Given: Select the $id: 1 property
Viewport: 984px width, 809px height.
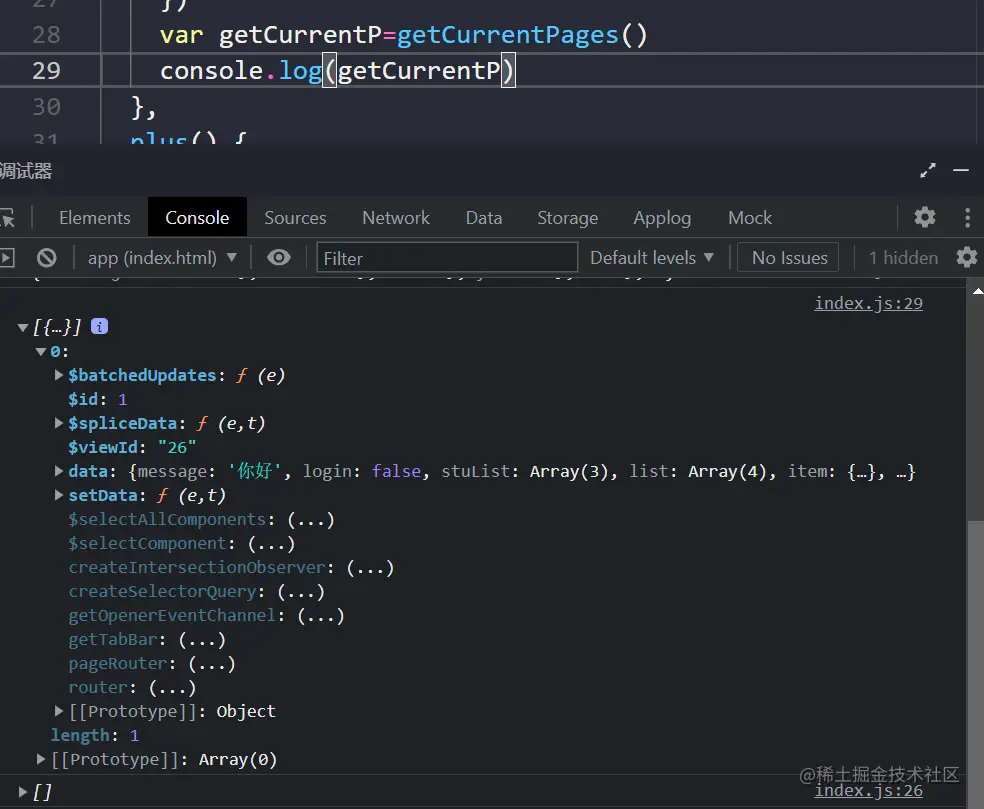Looking at the screenshot, I should 97,399.
